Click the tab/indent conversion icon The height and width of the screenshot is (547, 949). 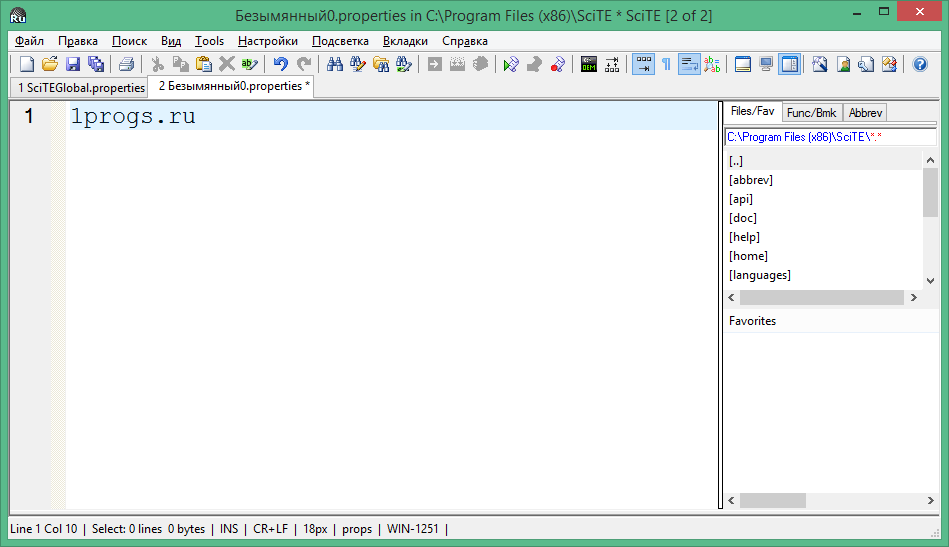click(612, 64)
